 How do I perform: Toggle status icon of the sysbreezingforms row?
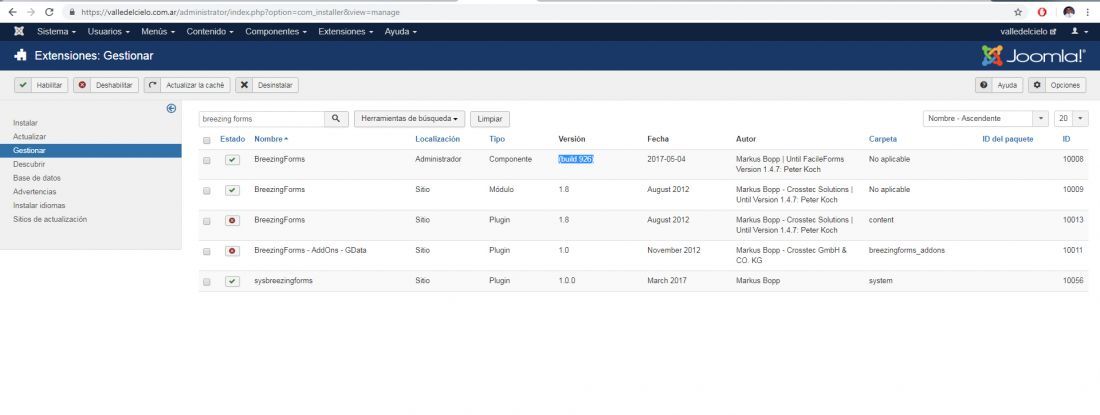(232, 281)
